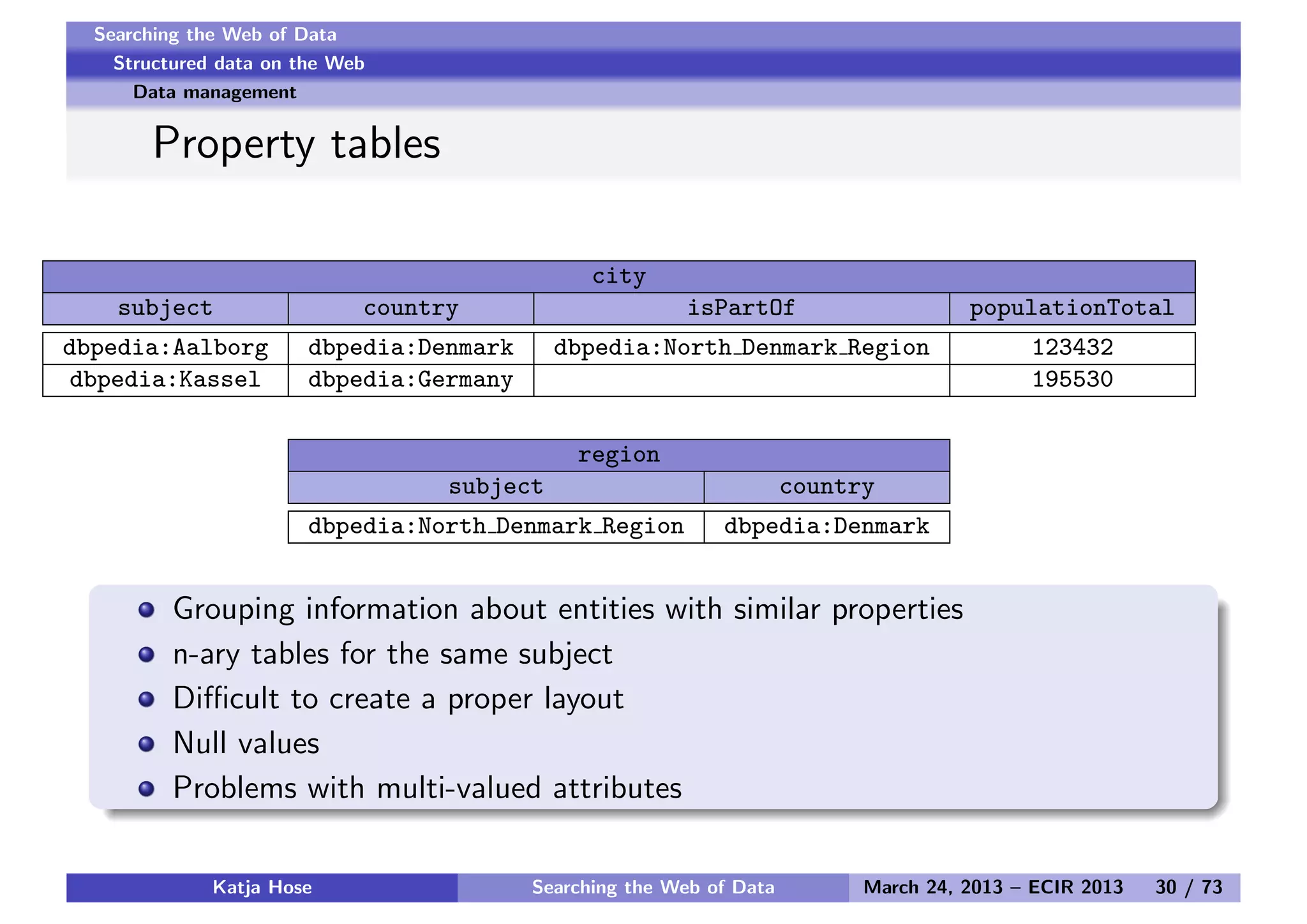
Task: Select the 'Data management' subsection link
Action: [214, 92]
